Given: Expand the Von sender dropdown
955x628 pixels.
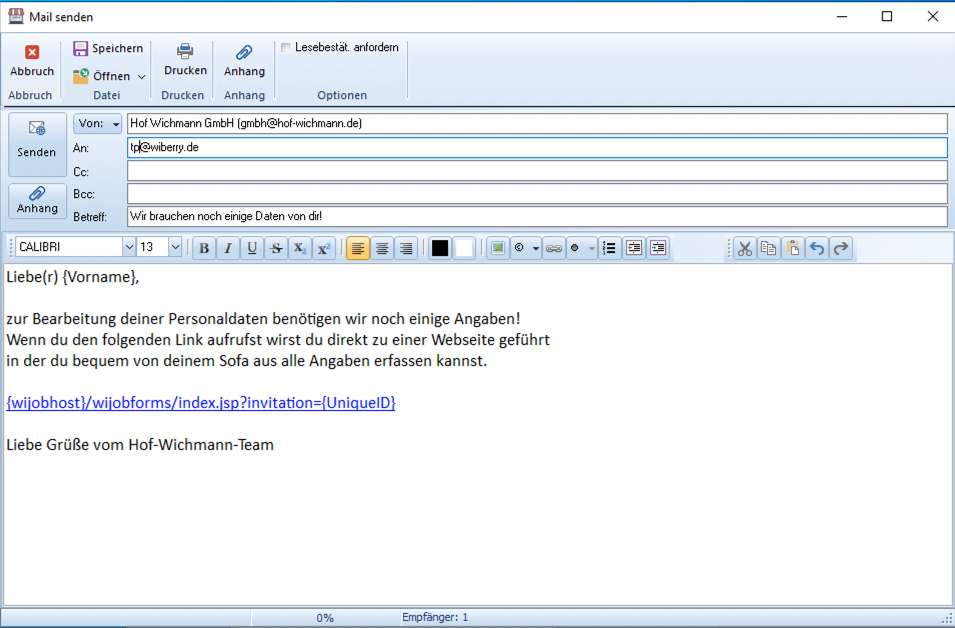Looking at the screenshot, I should 116,124.
